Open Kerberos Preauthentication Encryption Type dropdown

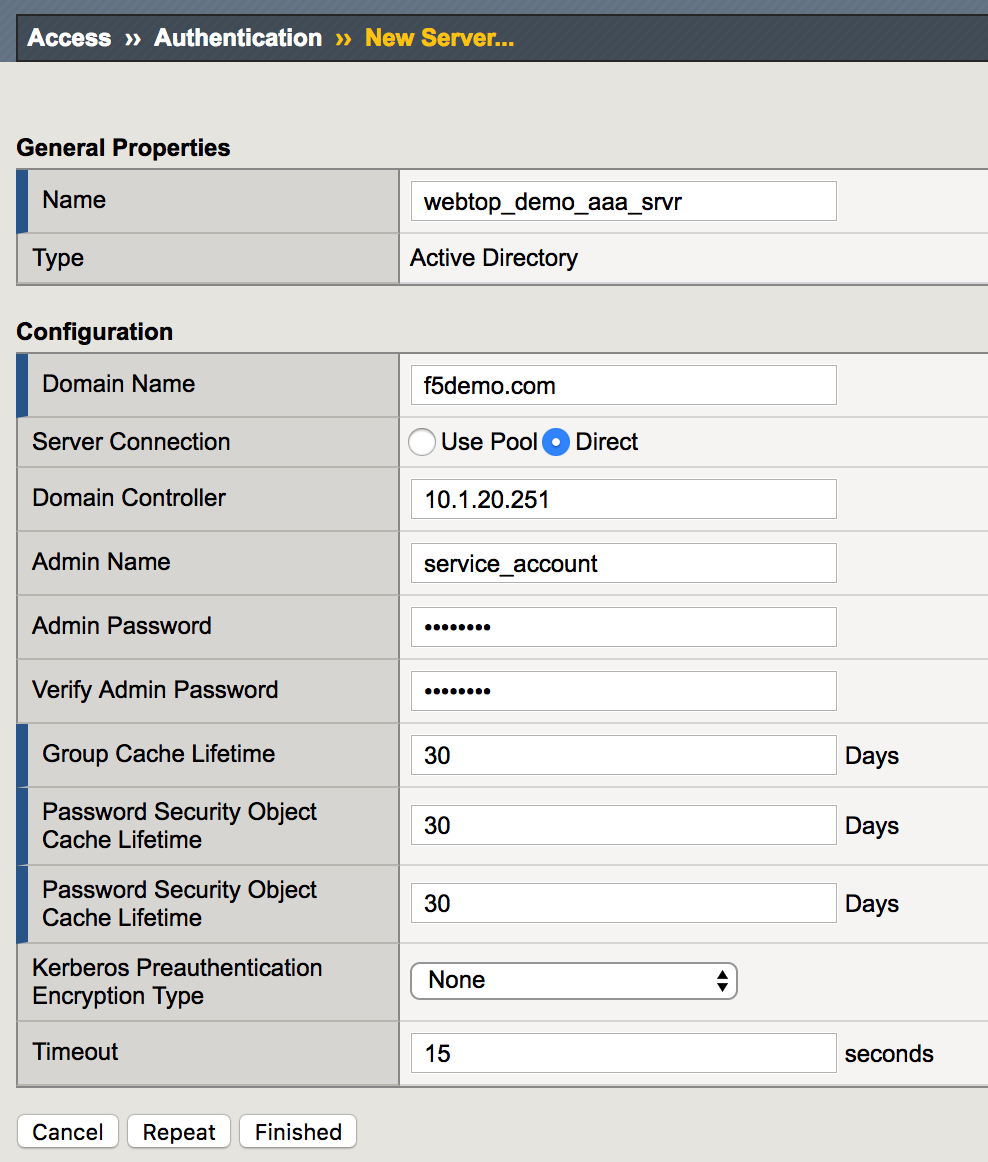pos(574,980)
